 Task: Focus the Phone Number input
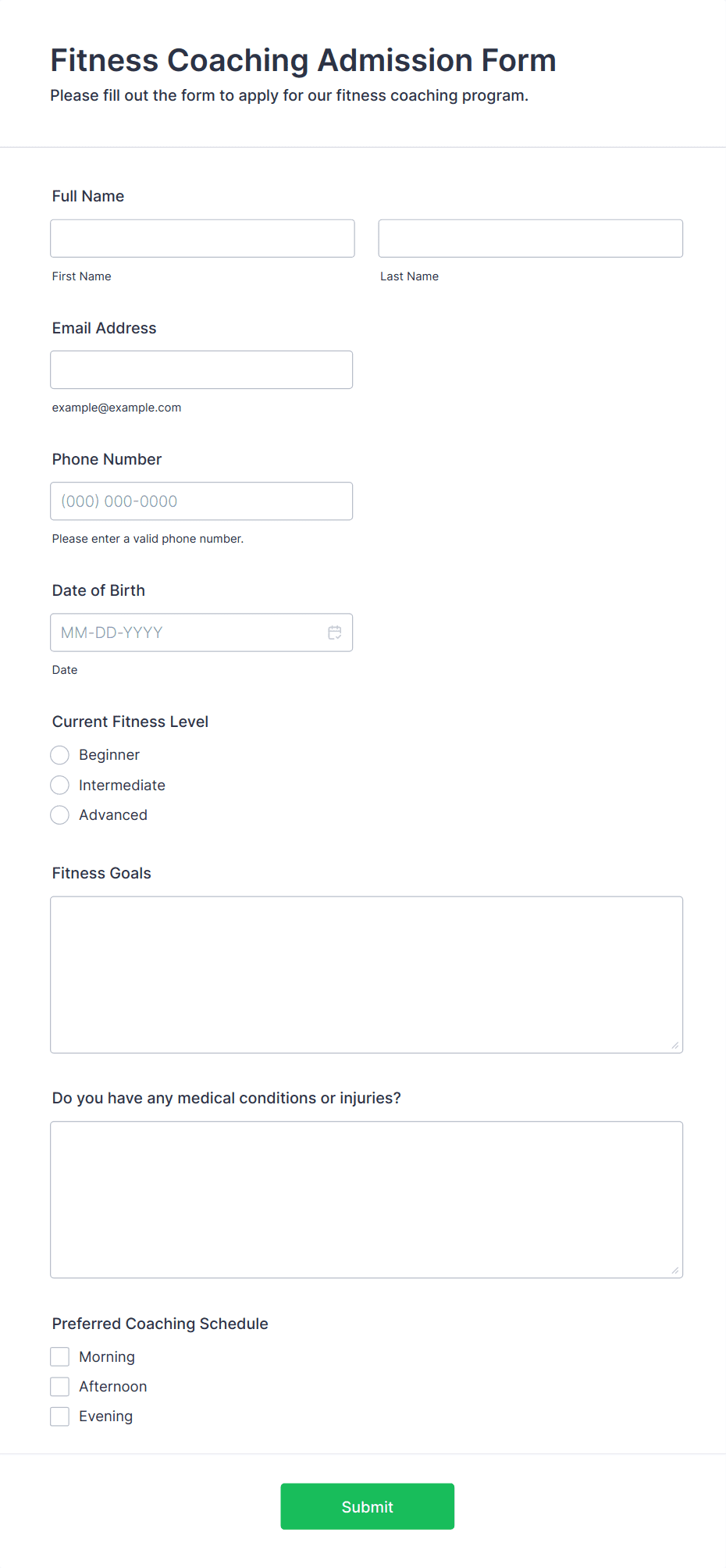tap(201, 501)
